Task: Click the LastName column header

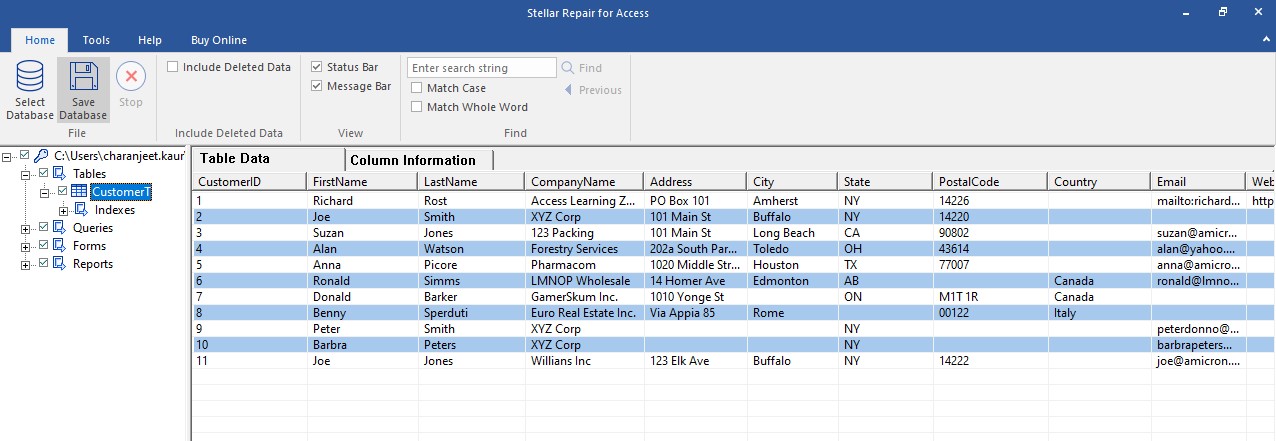Action: coord(471,182)
